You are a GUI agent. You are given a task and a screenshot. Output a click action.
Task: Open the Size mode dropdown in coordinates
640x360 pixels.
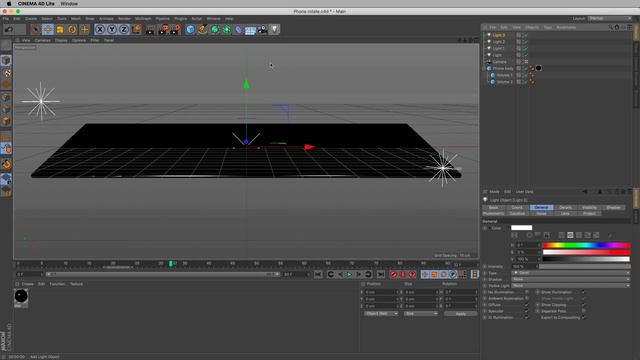pyautogui.click(x=421, y=314)
